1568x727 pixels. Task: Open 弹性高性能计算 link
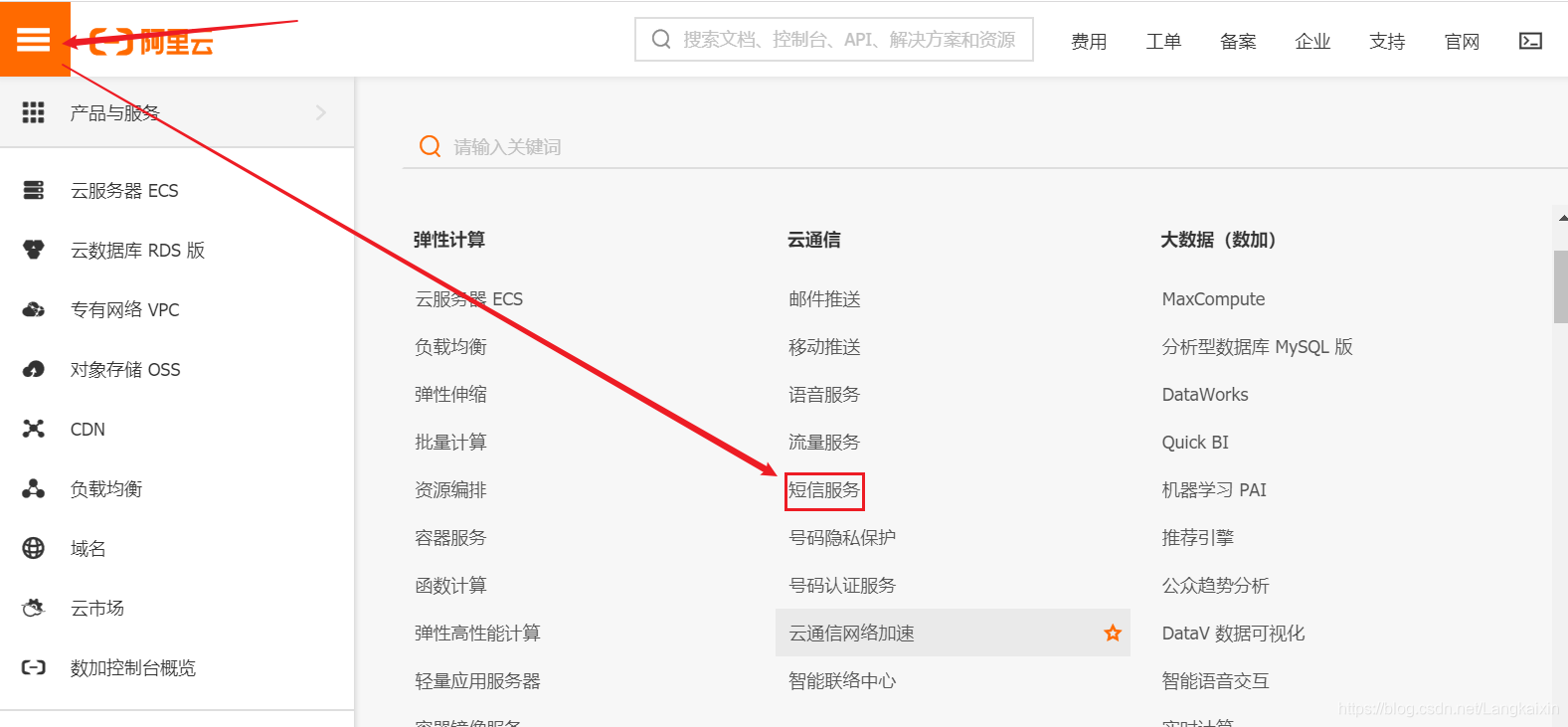(x=477, y=634)
